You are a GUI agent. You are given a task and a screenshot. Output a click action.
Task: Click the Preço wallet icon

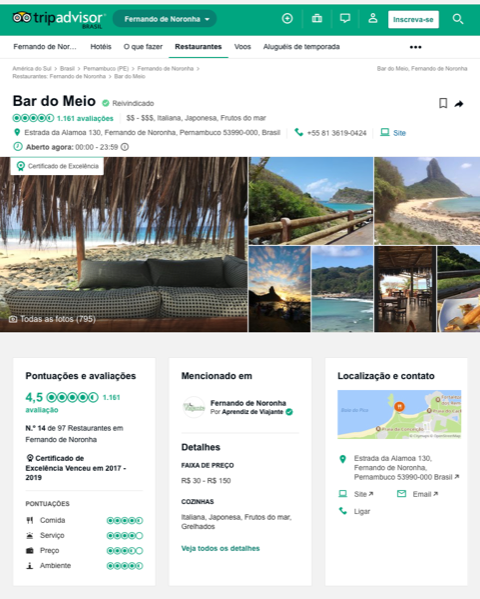[29, 550]
